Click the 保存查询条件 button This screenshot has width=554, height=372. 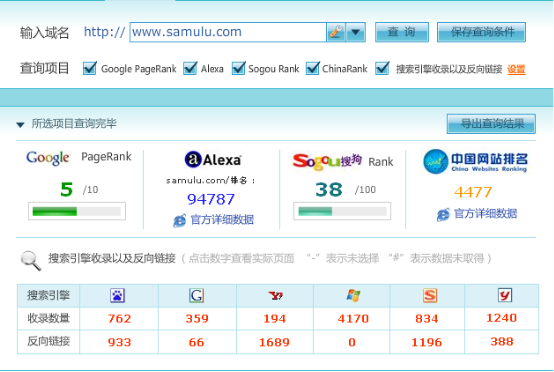pyautogui.click(x=481, y=32)
